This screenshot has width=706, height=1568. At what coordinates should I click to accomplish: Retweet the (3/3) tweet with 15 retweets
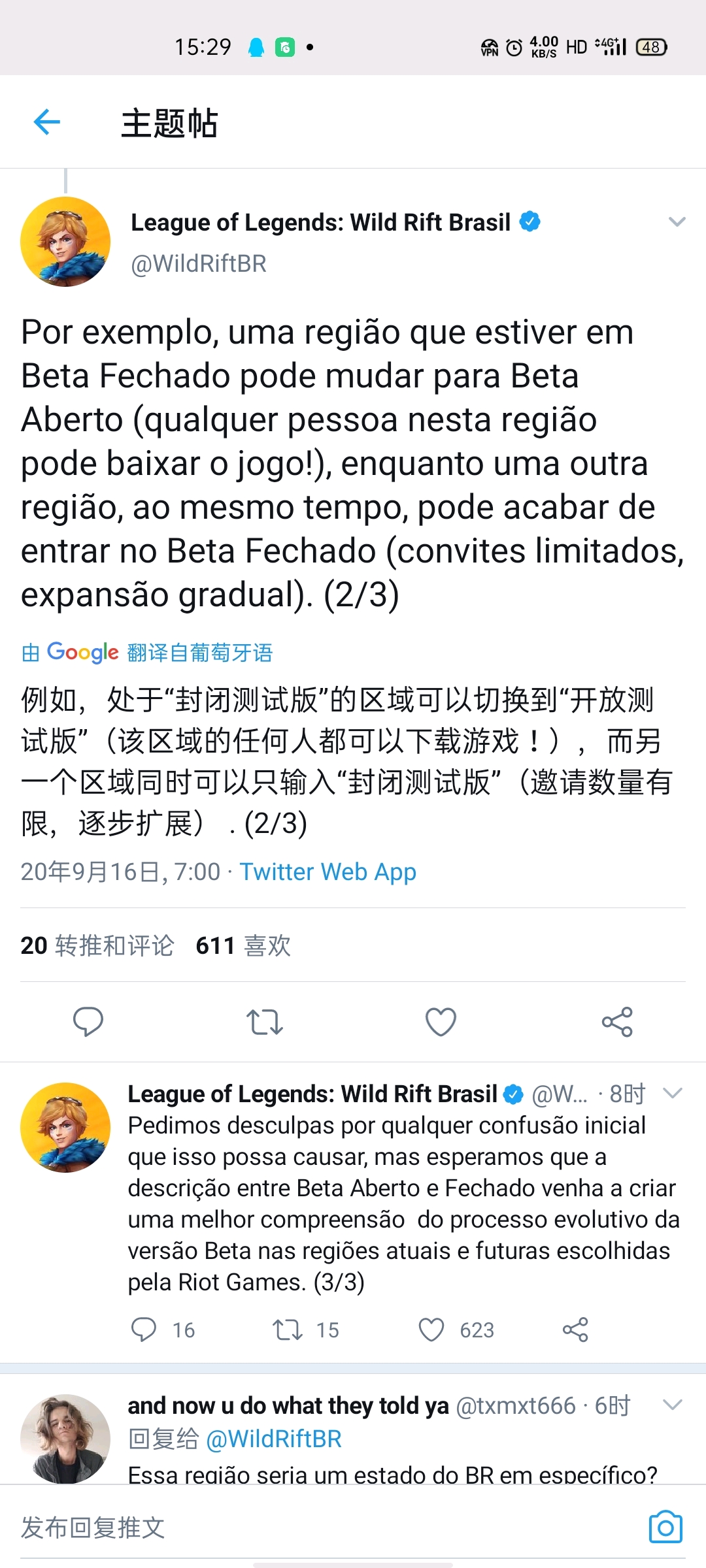(x=288, y=1330)
